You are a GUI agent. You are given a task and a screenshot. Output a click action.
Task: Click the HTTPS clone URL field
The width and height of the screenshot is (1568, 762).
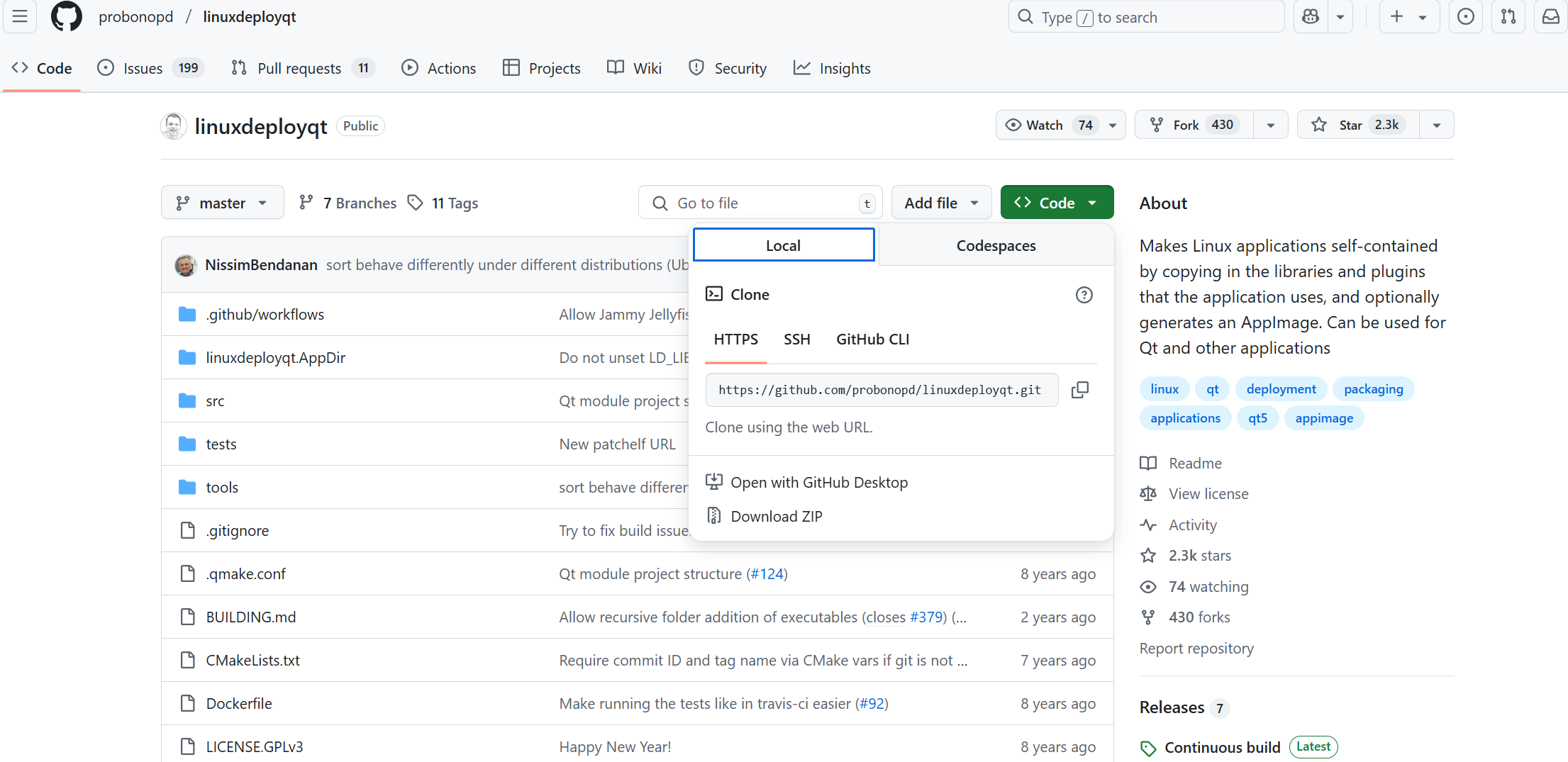pos(882,390)
